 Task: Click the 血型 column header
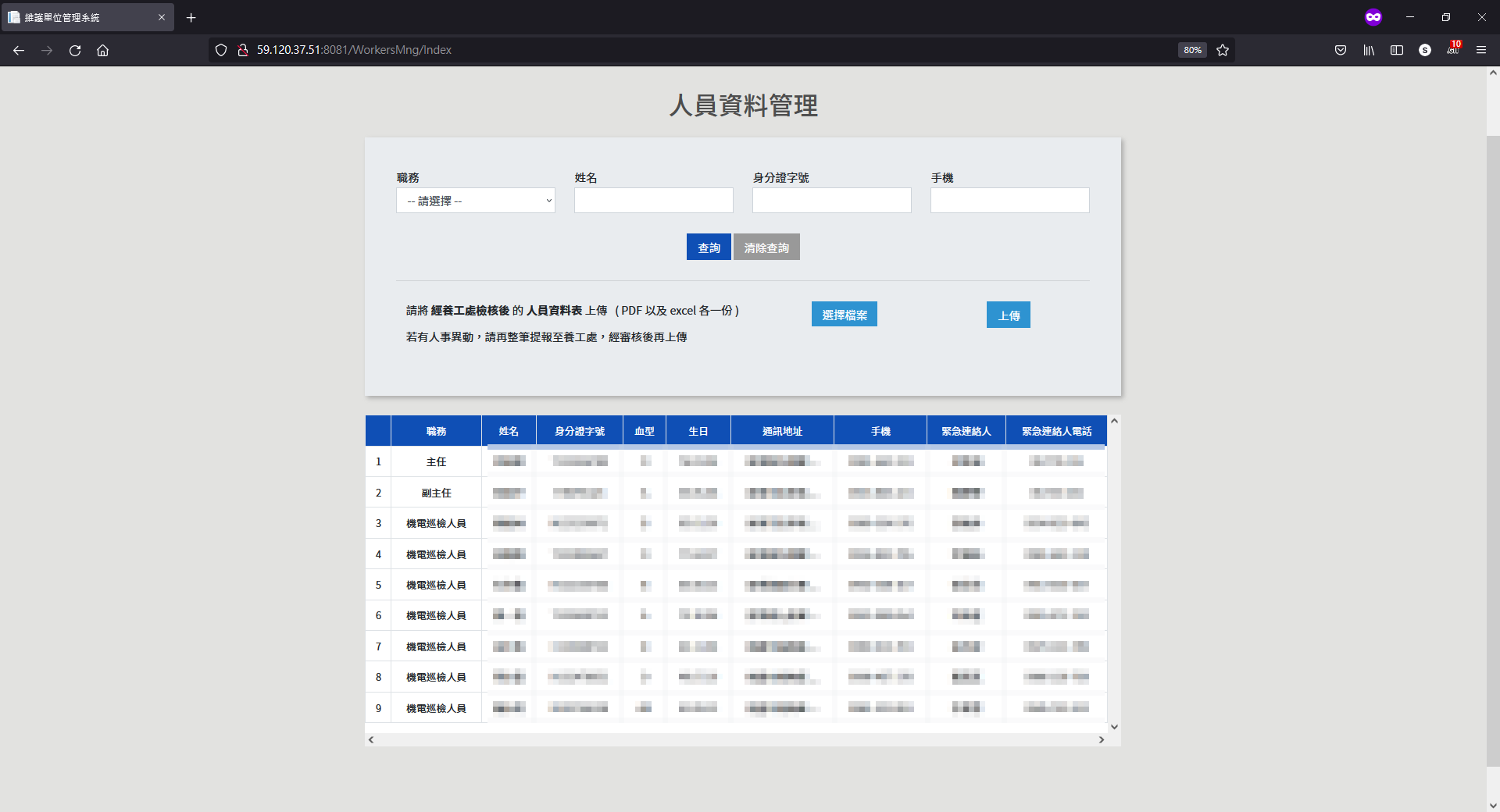point(645,431)
